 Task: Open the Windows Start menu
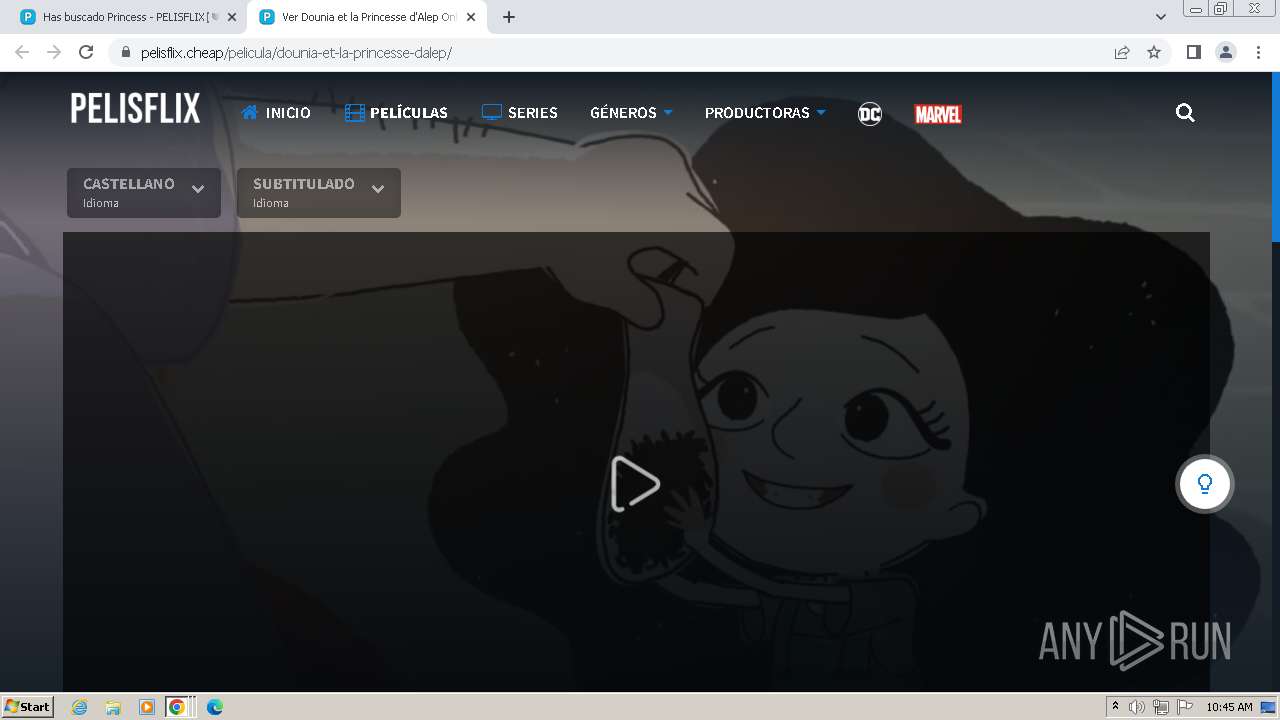pos(27,706)
